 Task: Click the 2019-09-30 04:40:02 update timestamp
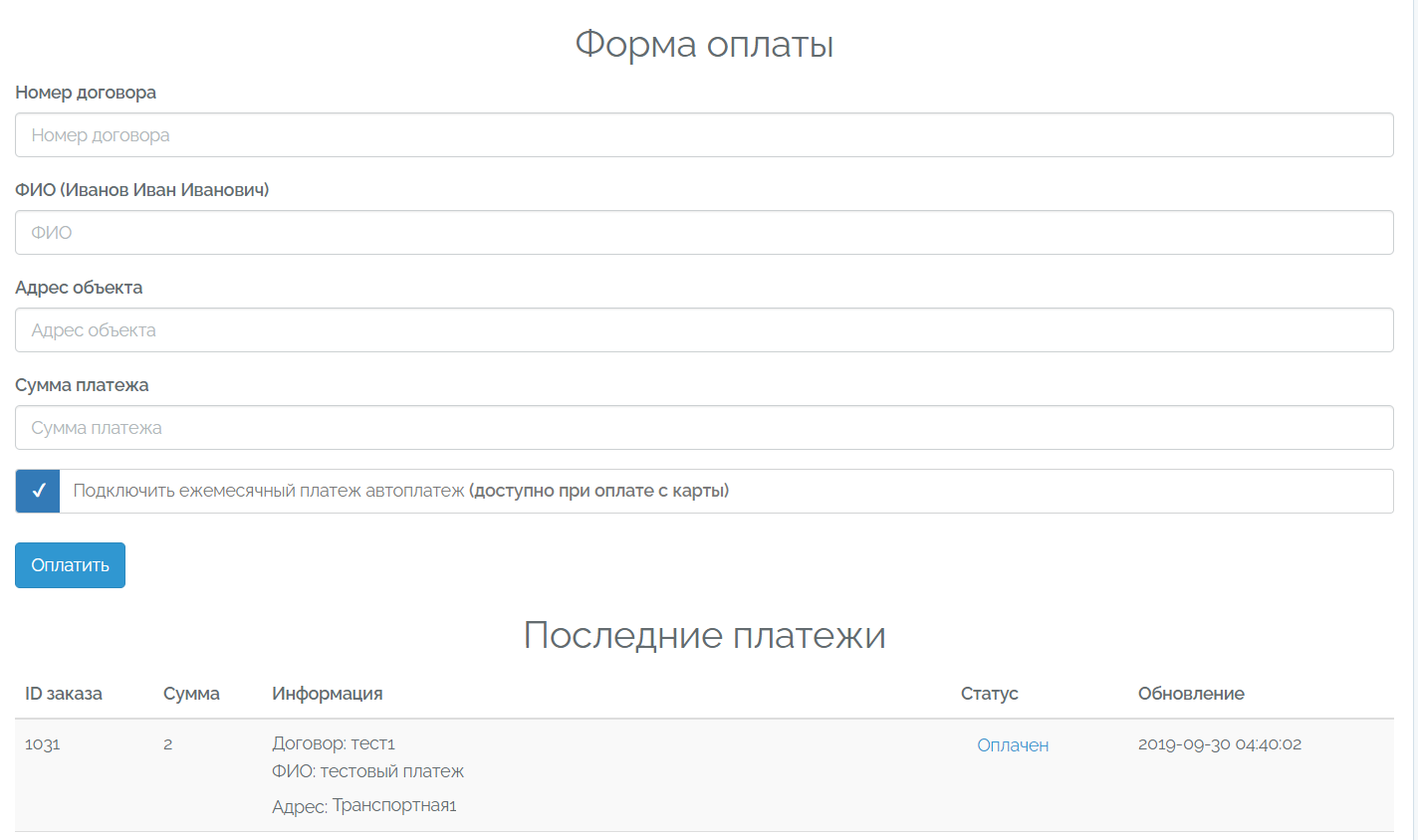(1220, 744)
